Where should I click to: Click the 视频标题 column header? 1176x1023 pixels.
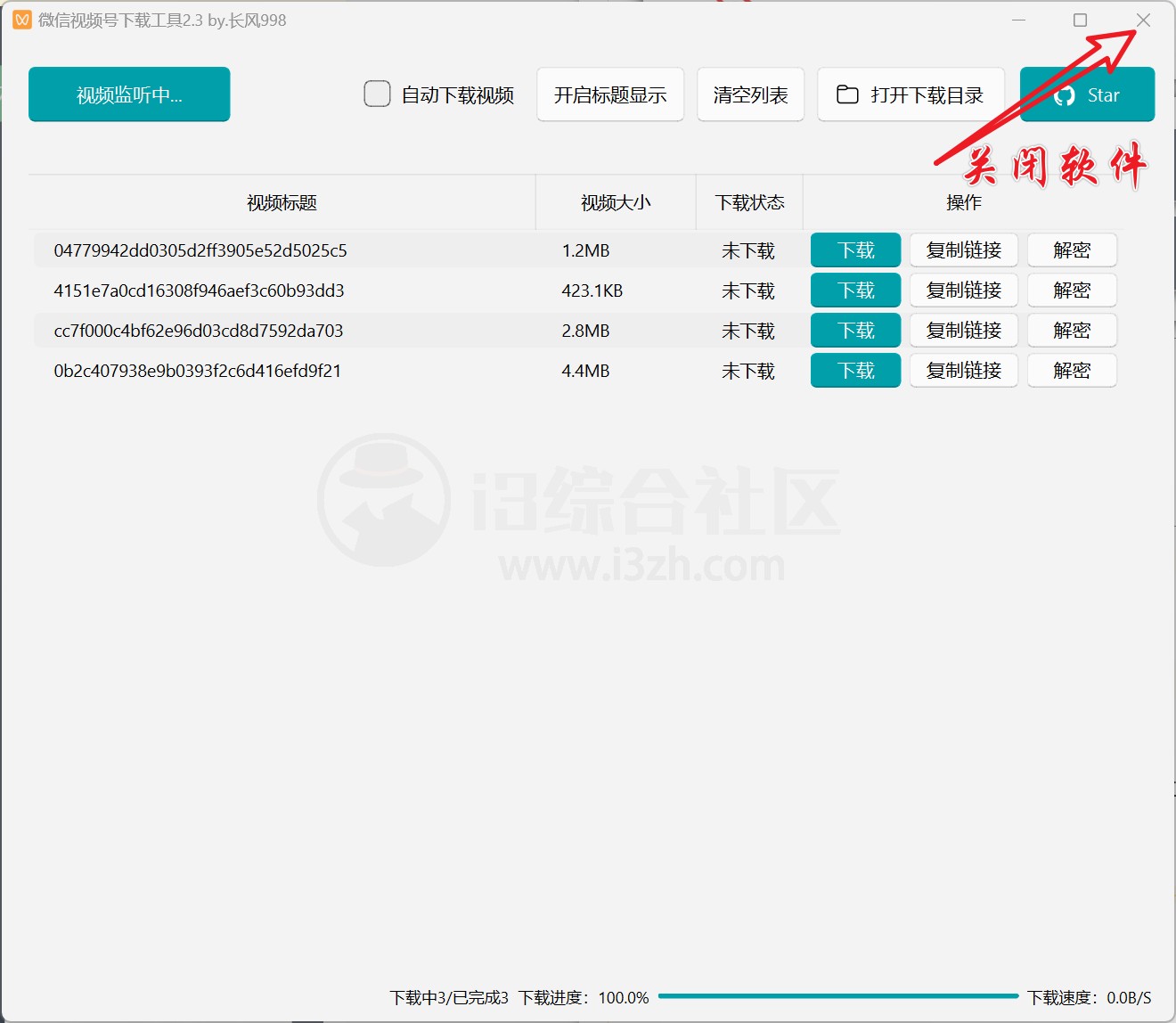(282, 203)
